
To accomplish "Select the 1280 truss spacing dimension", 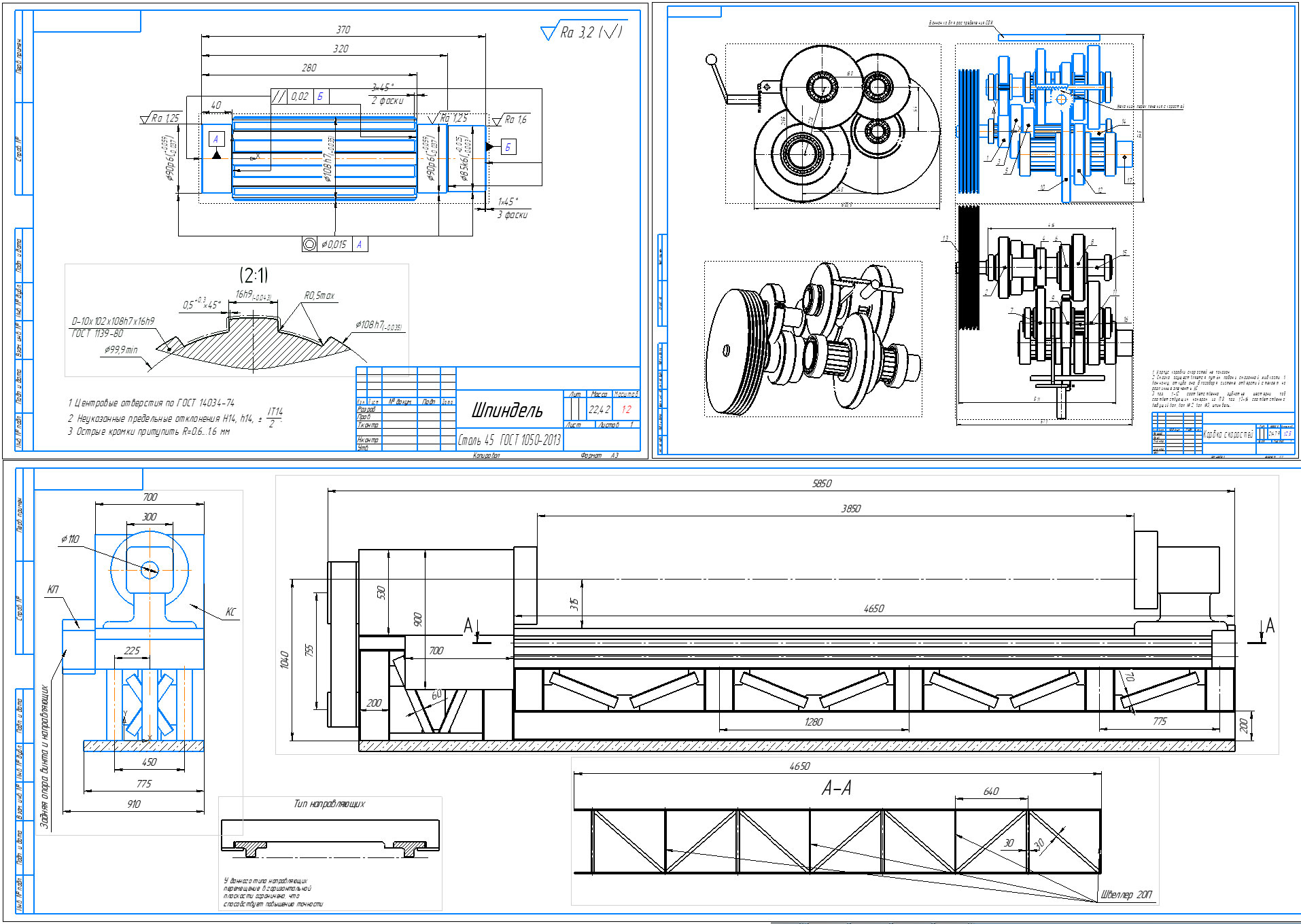I will (814, 722).
